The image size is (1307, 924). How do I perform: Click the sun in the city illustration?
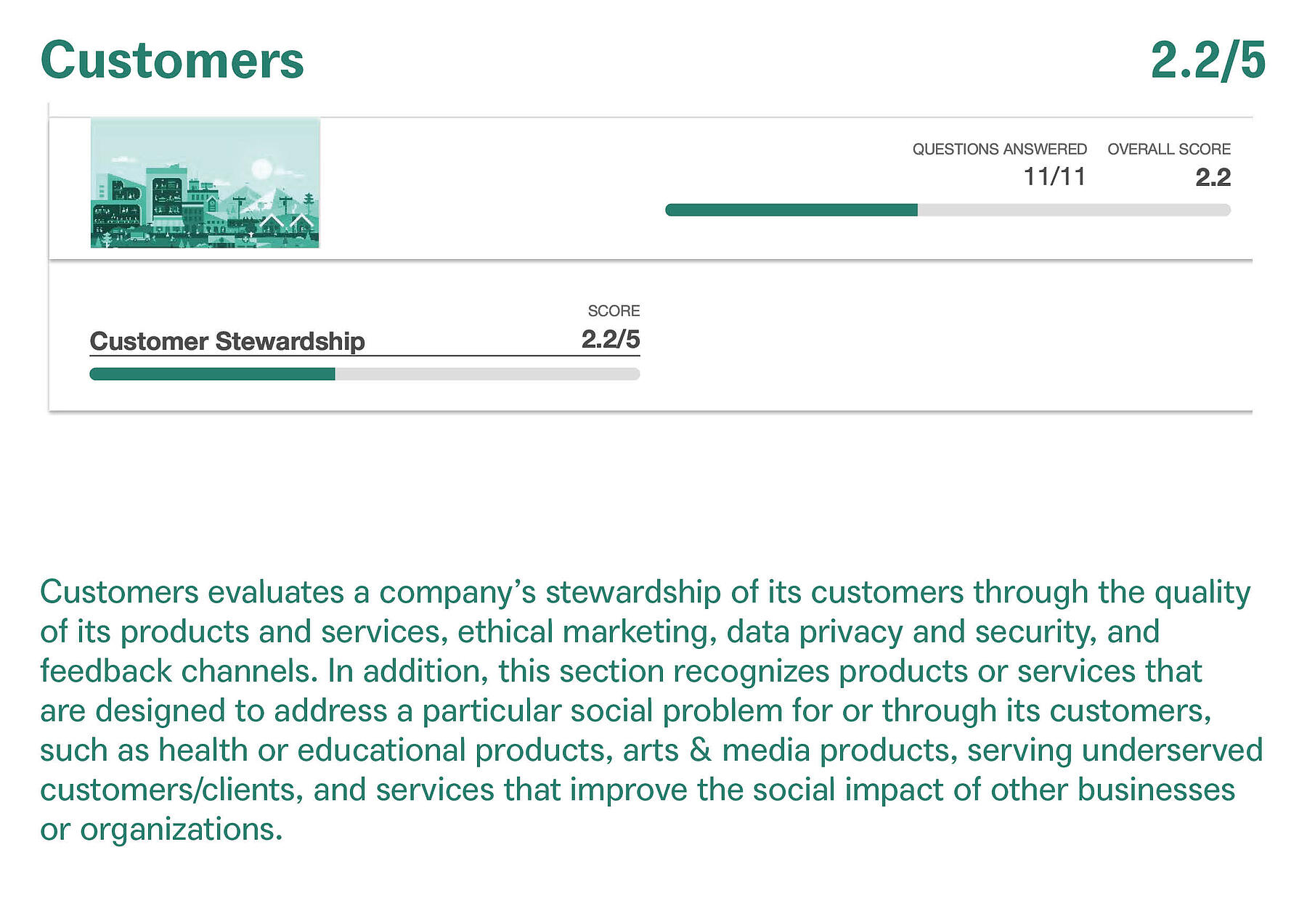pos(261,169)
